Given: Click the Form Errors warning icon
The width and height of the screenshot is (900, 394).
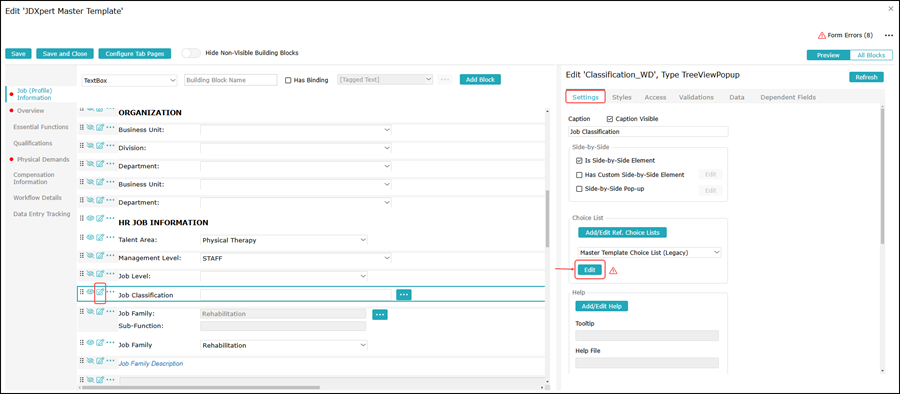Looking at the screenshot, I should [822, 36].
